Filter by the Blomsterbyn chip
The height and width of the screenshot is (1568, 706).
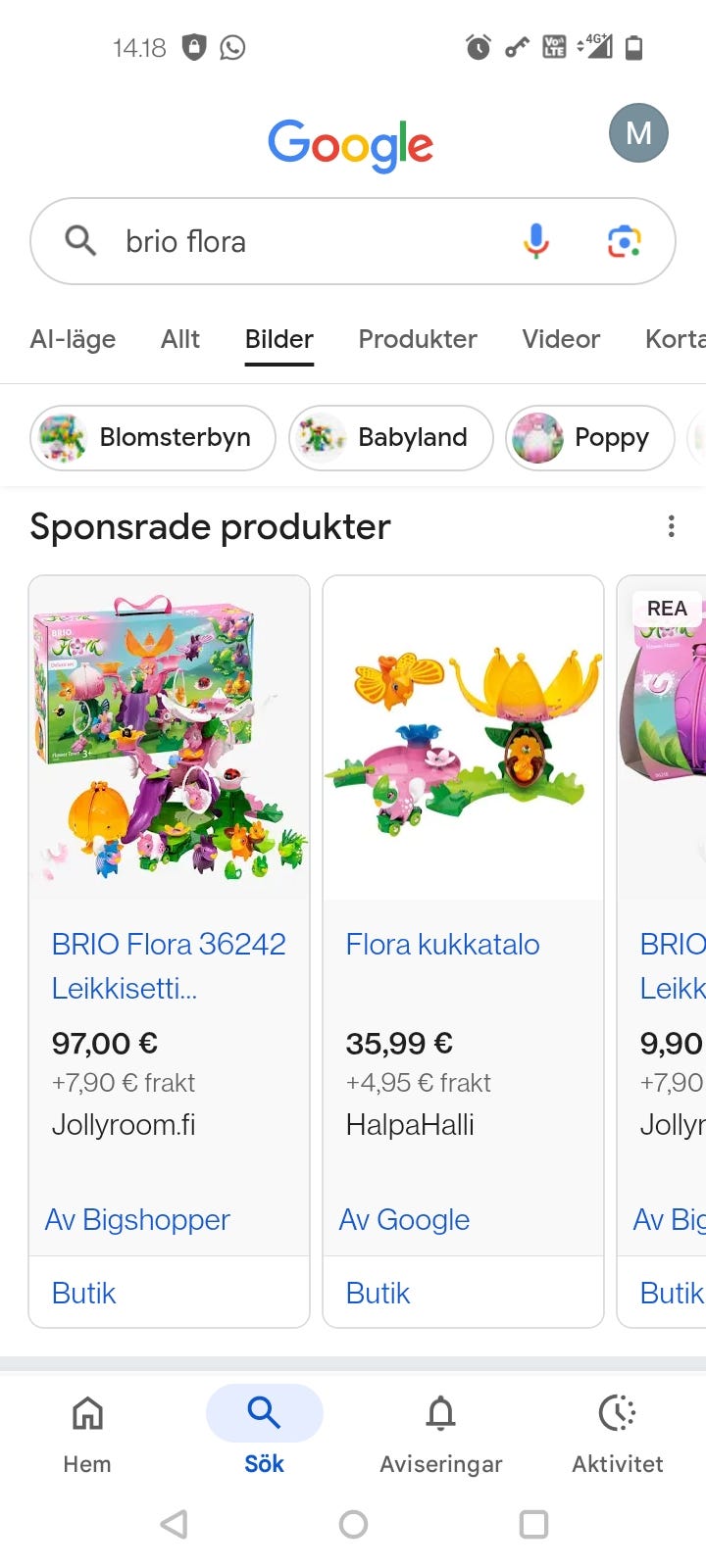[x=153, y=437]
